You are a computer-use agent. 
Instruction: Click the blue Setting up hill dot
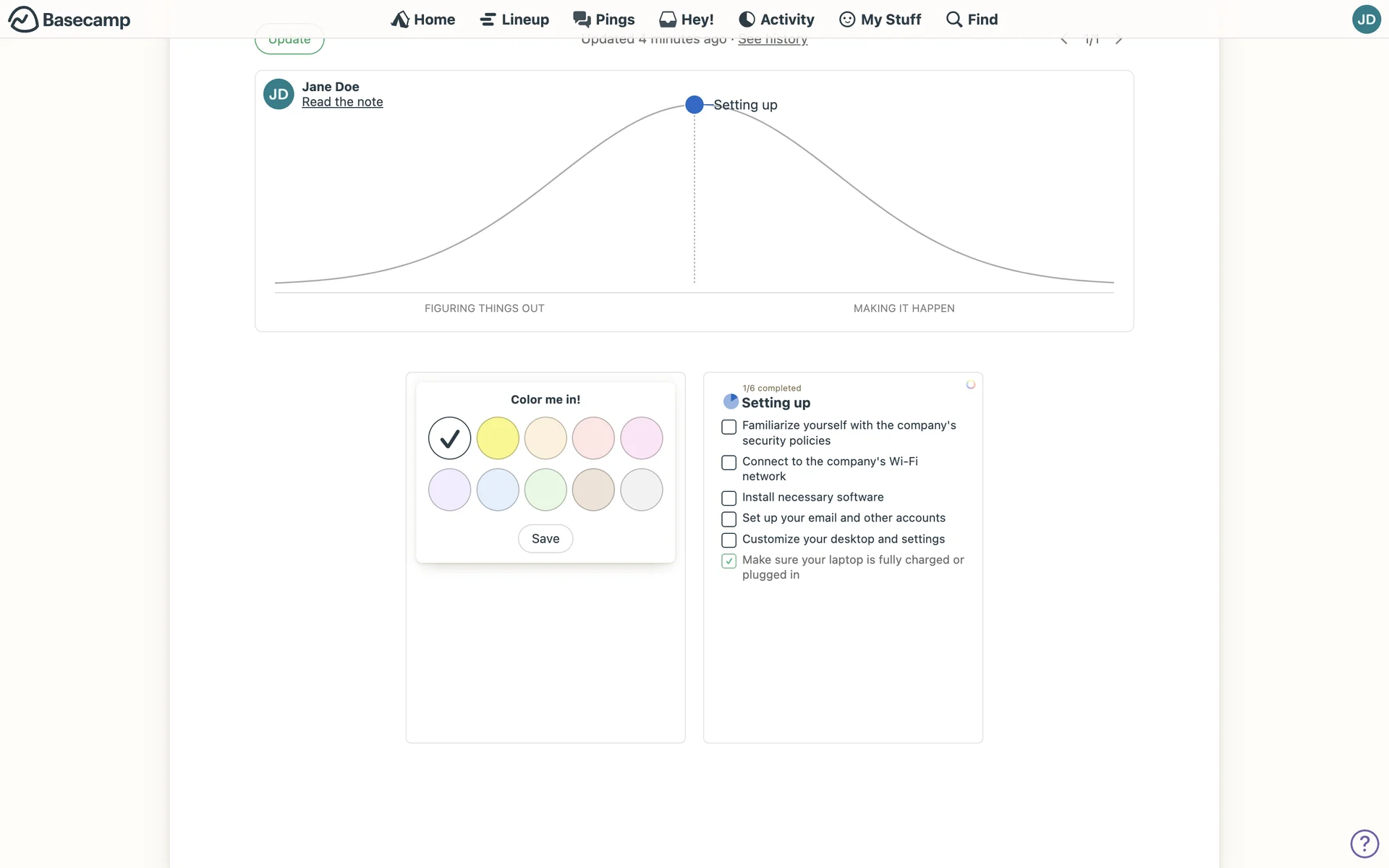(x=694, y=105)
